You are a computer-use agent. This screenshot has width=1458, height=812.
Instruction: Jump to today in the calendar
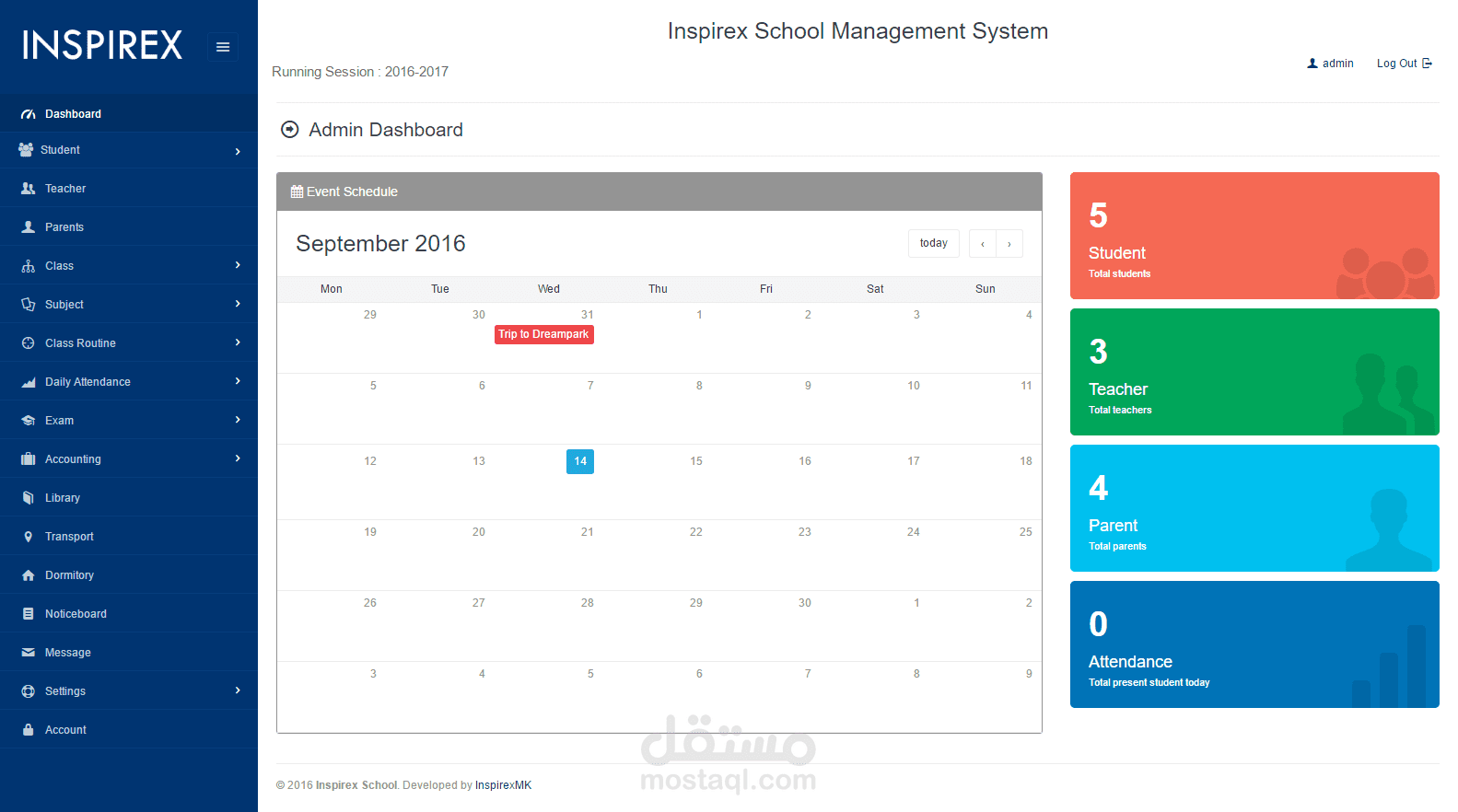point(934,243)
